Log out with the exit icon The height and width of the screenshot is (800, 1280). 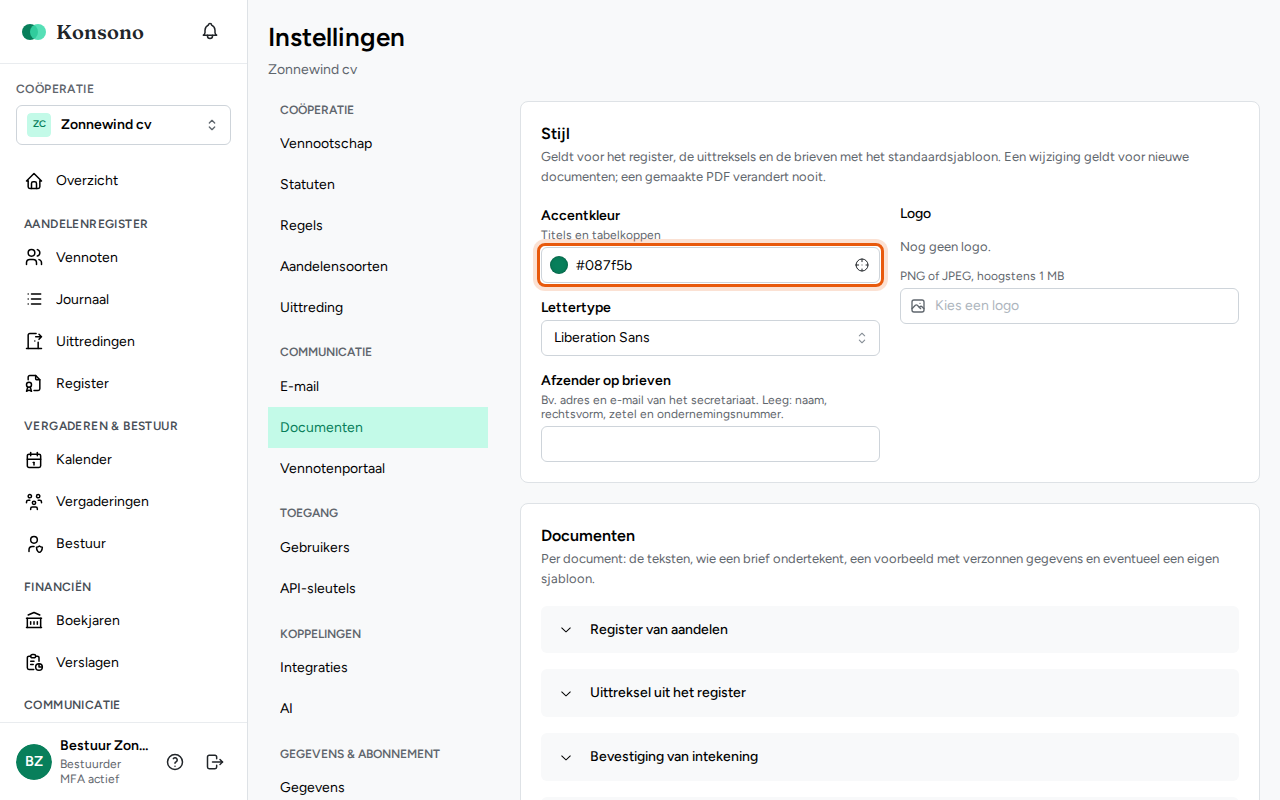click(x=214, y=762)
